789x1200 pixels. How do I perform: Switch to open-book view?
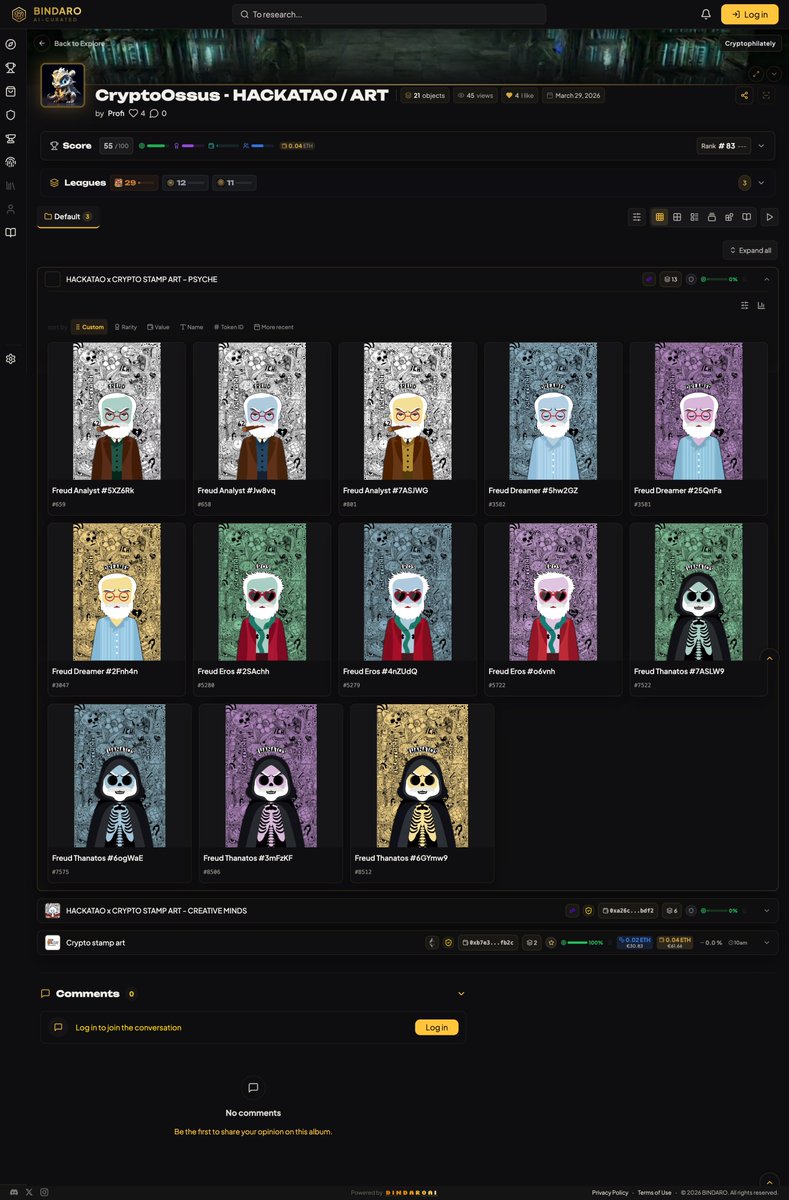[x=746, y=217]
